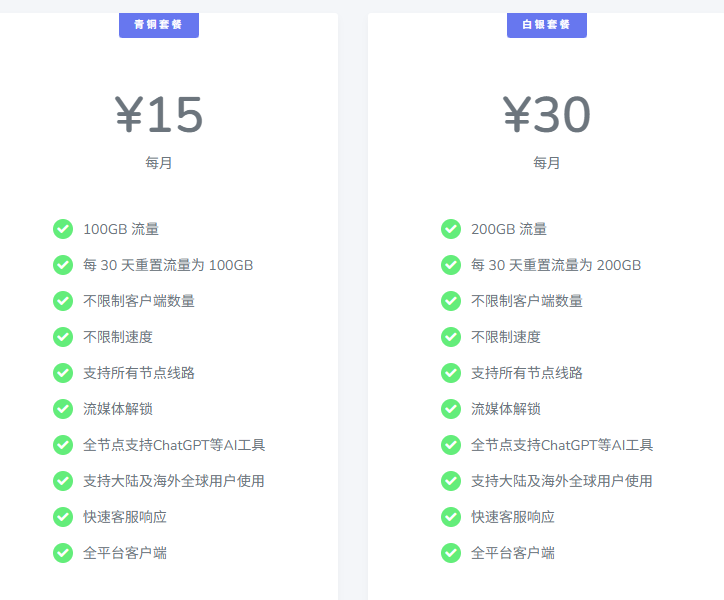
Task: Click 全平台客户端 check icon in ¥15 plan
Action: (x=63, y=553)
